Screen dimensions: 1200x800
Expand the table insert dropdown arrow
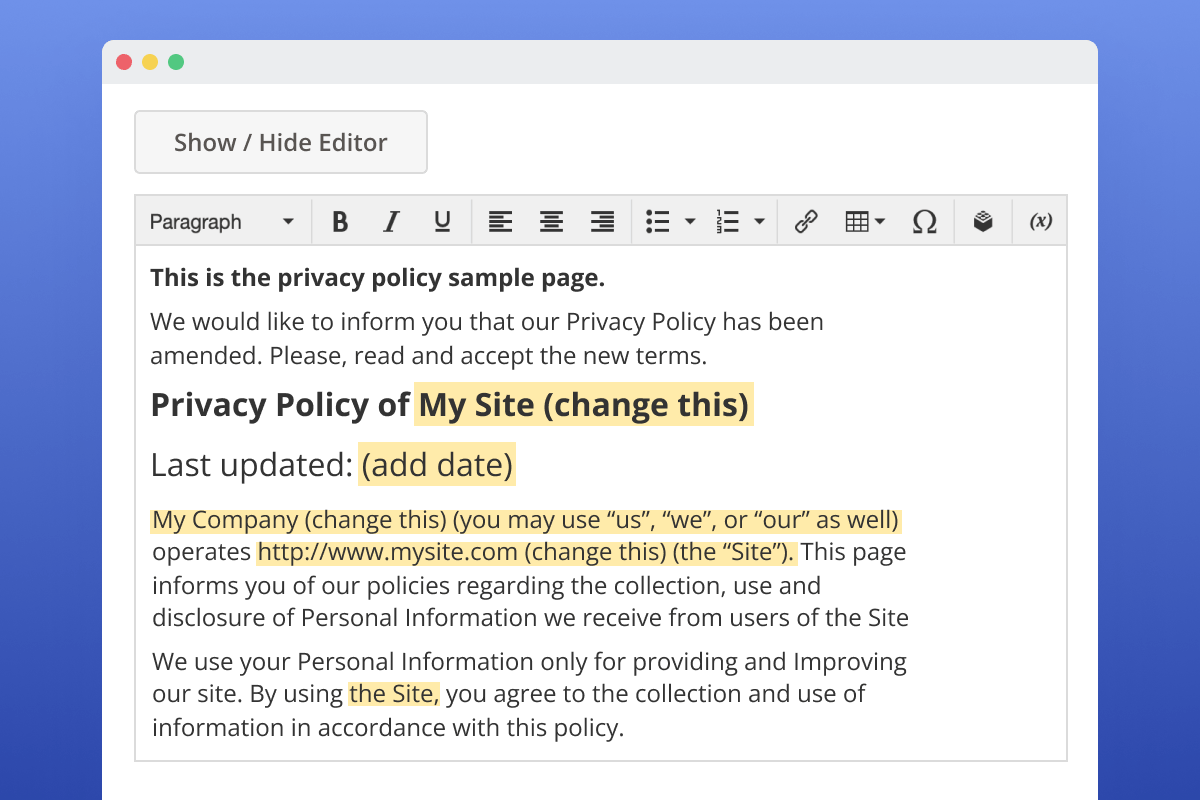pyautogui.click(x=878, y=221)
